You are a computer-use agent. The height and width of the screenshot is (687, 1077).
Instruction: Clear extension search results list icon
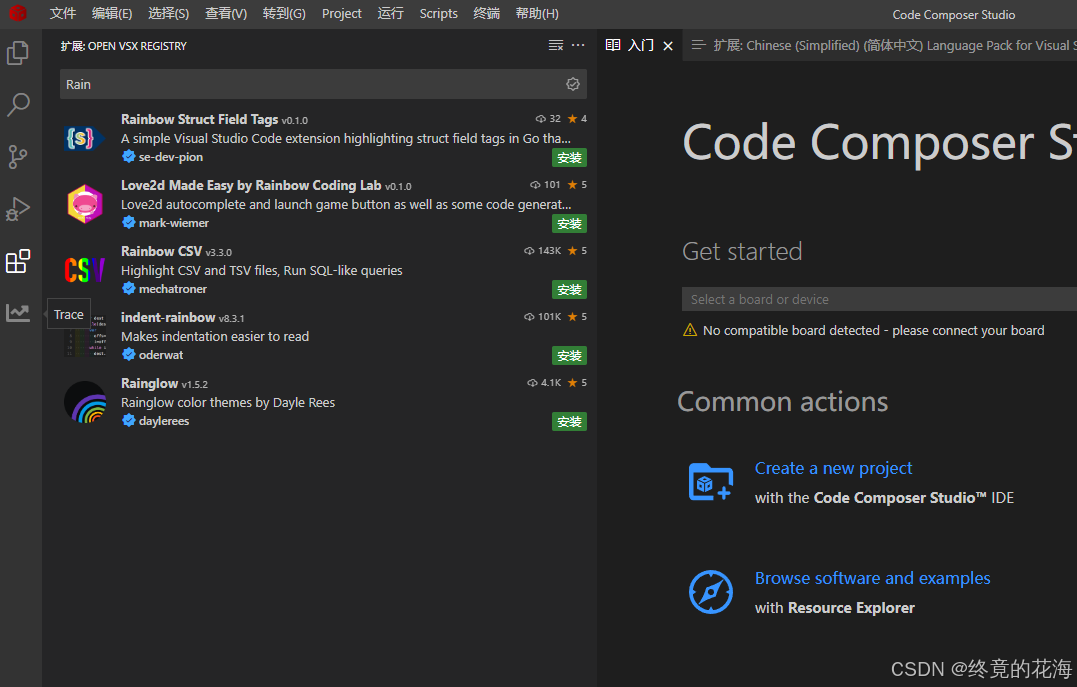tap(556, 45)
